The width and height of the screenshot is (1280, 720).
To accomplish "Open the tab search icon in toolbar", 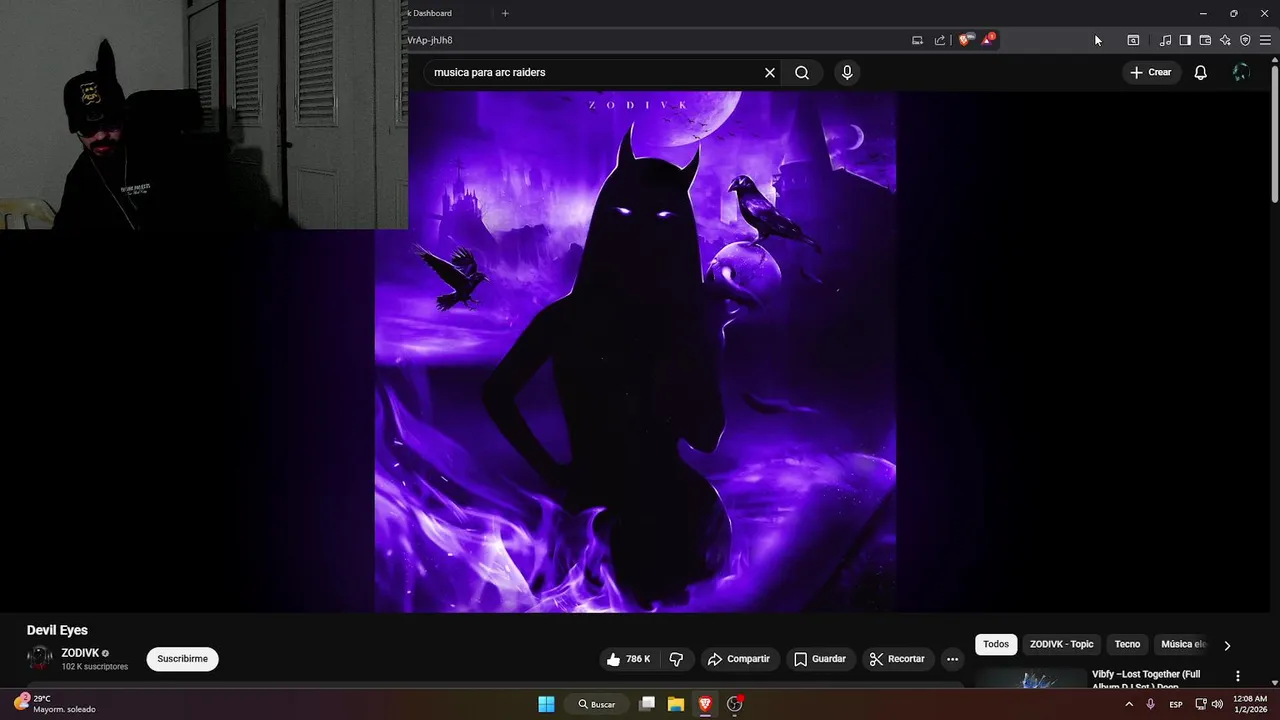I will click(1133, 40).
